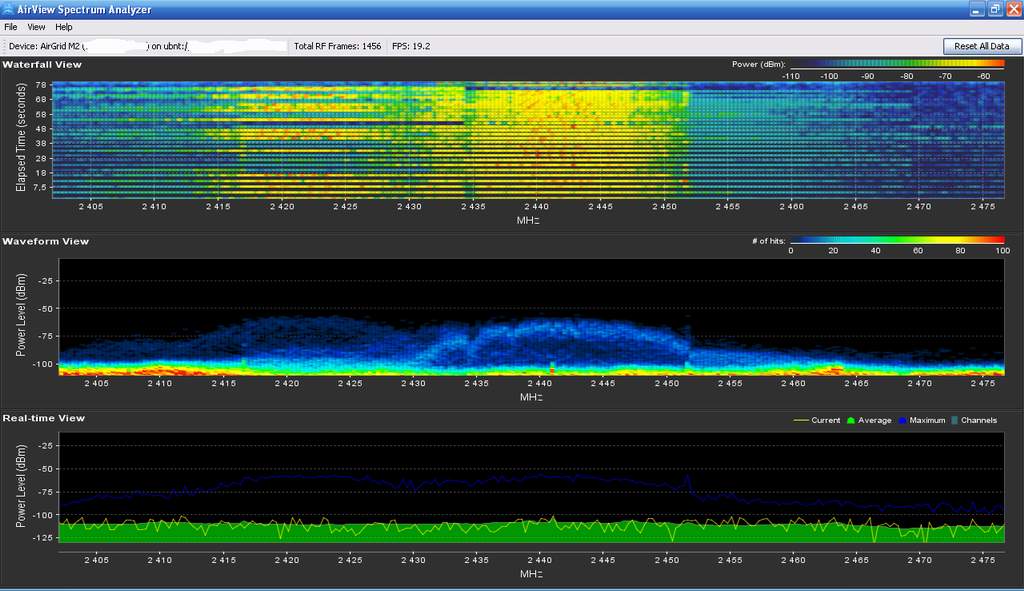The height and width of the screenshot is (591, 1024).
Task: Click the Total RF Frames status field
Action: click(x=337, y=46)
